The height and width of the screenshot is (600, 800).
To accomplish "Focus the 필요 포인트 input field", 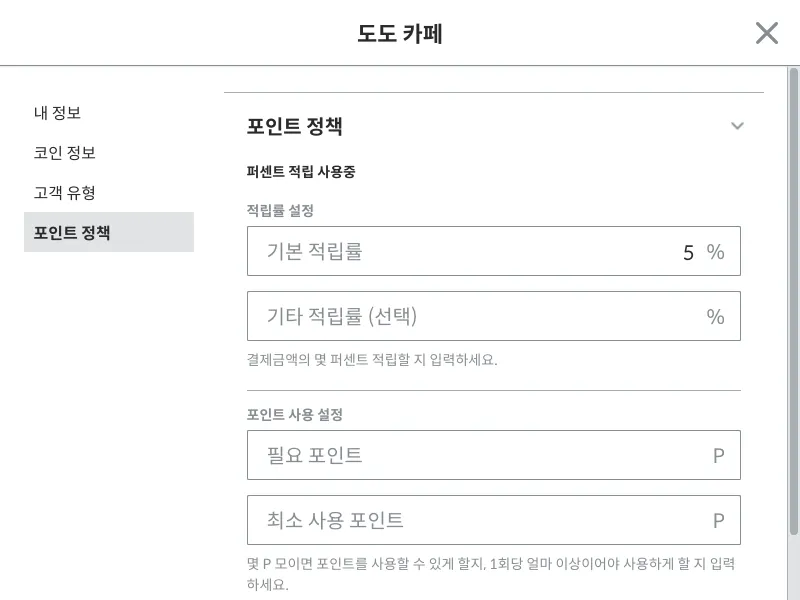I will 493,455.
